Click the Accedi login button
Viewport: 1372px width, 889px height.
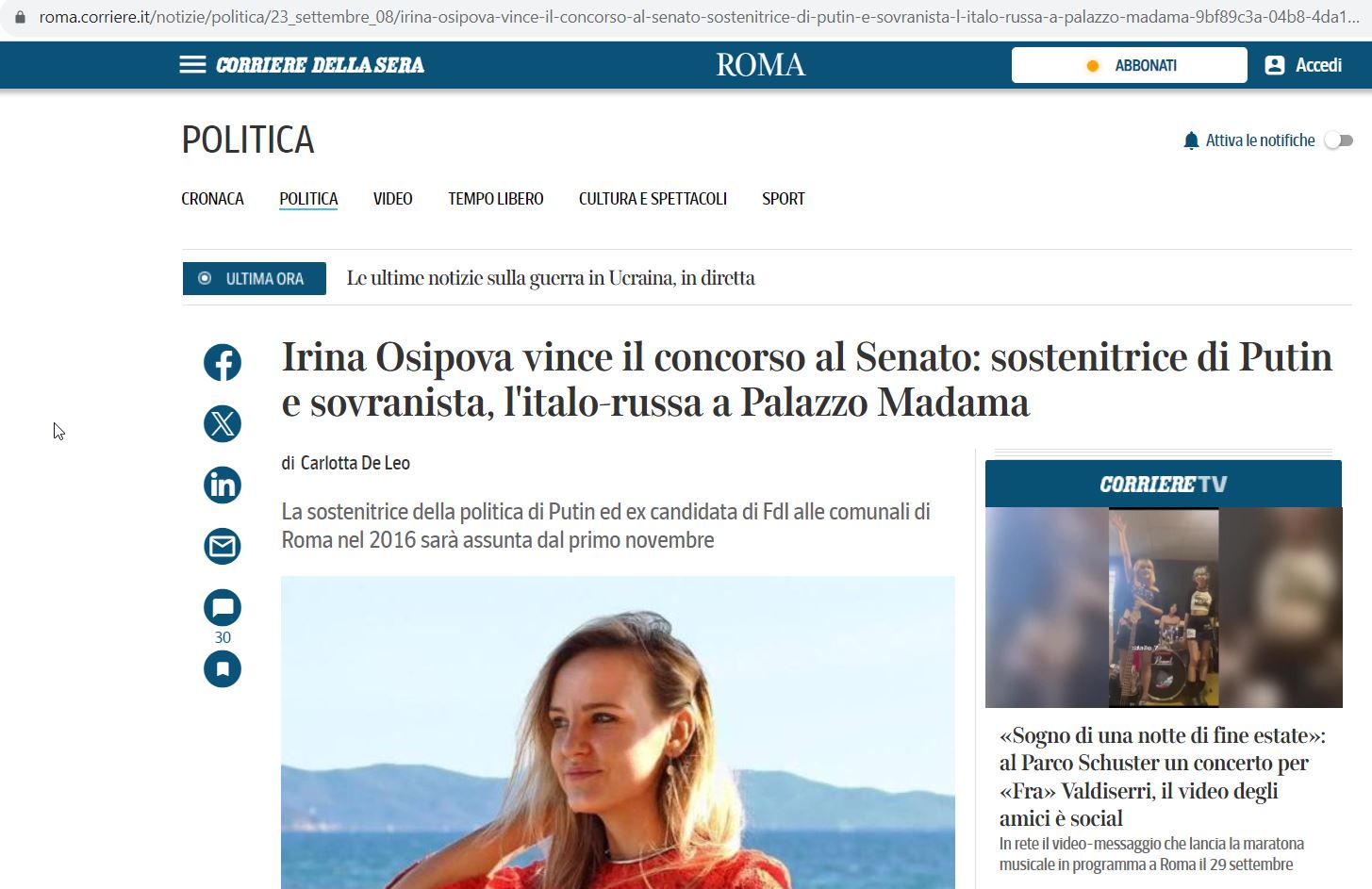pyautogui.click(x=1304, y=65)
